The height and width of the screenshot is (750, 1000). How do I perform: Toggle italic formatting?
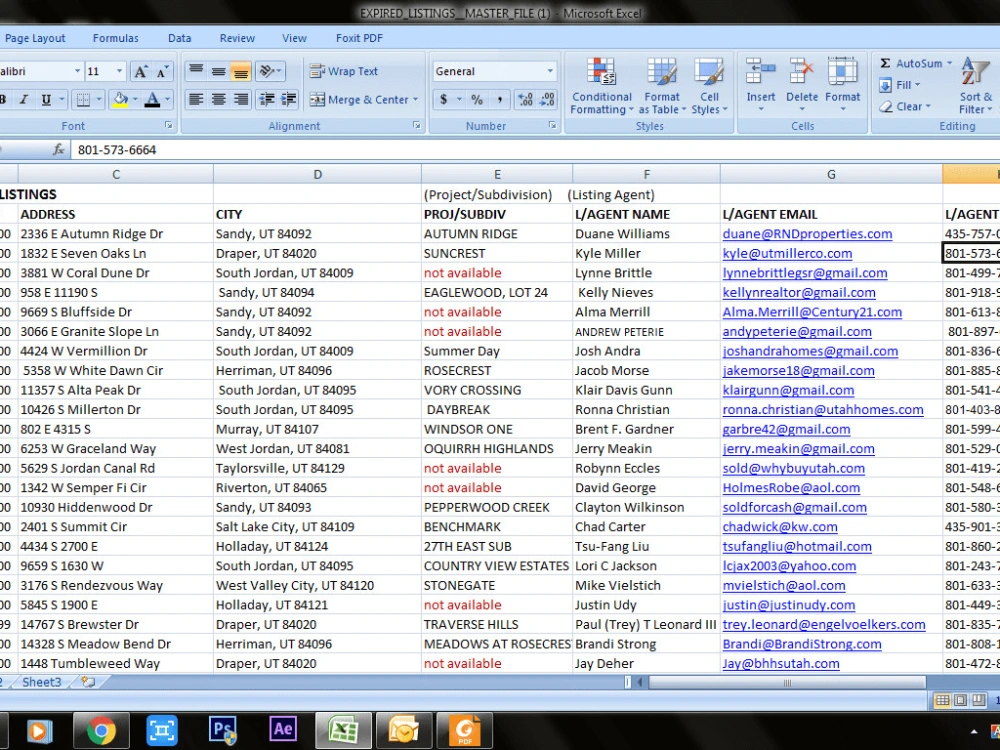point(27,100)
